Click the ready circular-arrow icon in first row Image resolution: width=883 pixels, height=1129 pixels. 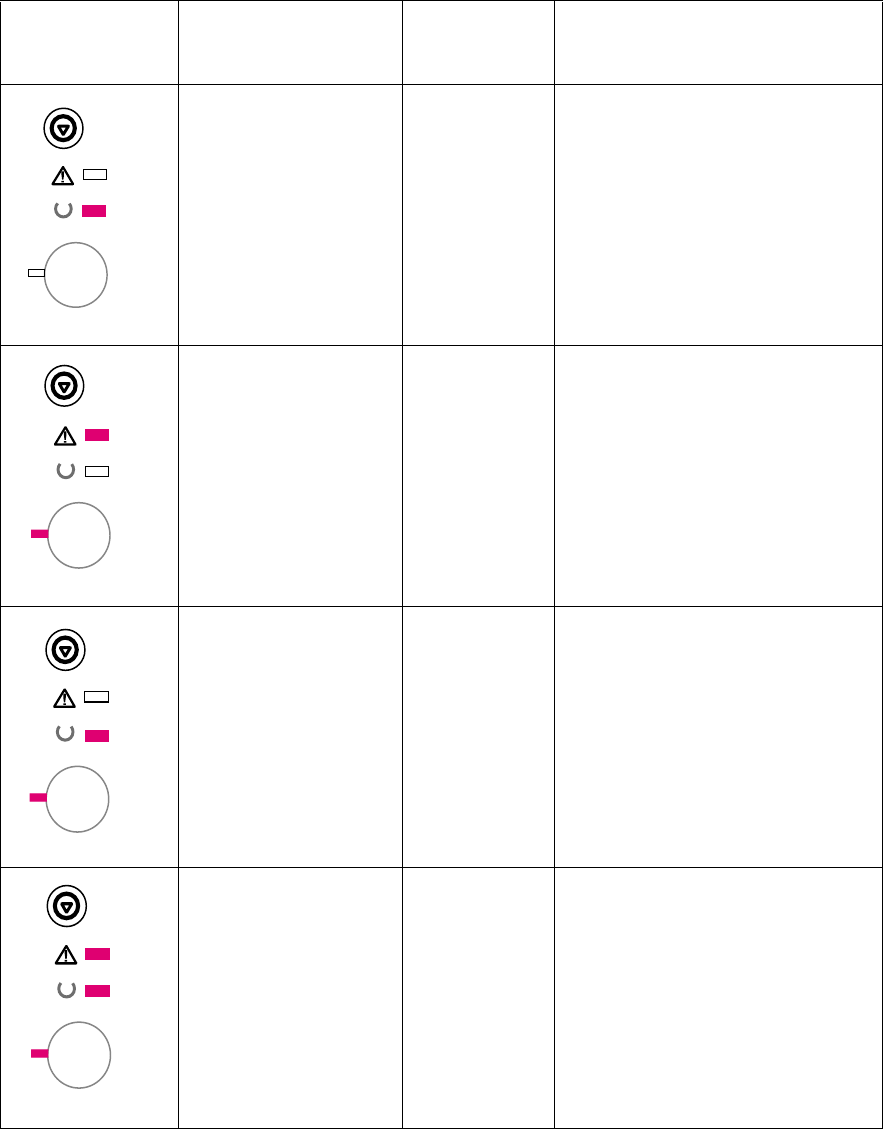point(63,211)
